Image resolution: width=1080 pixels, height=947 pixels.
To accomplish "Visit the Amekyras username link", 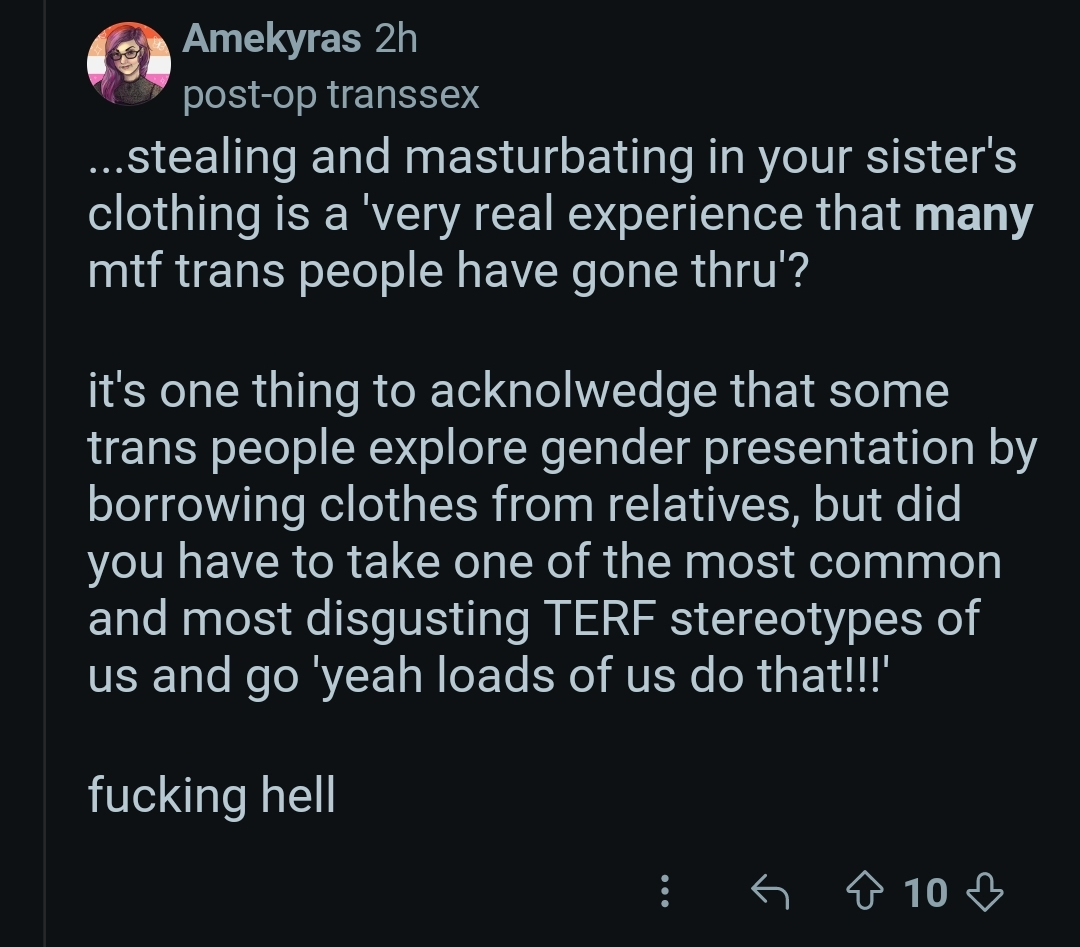I will tap(272, 39).
